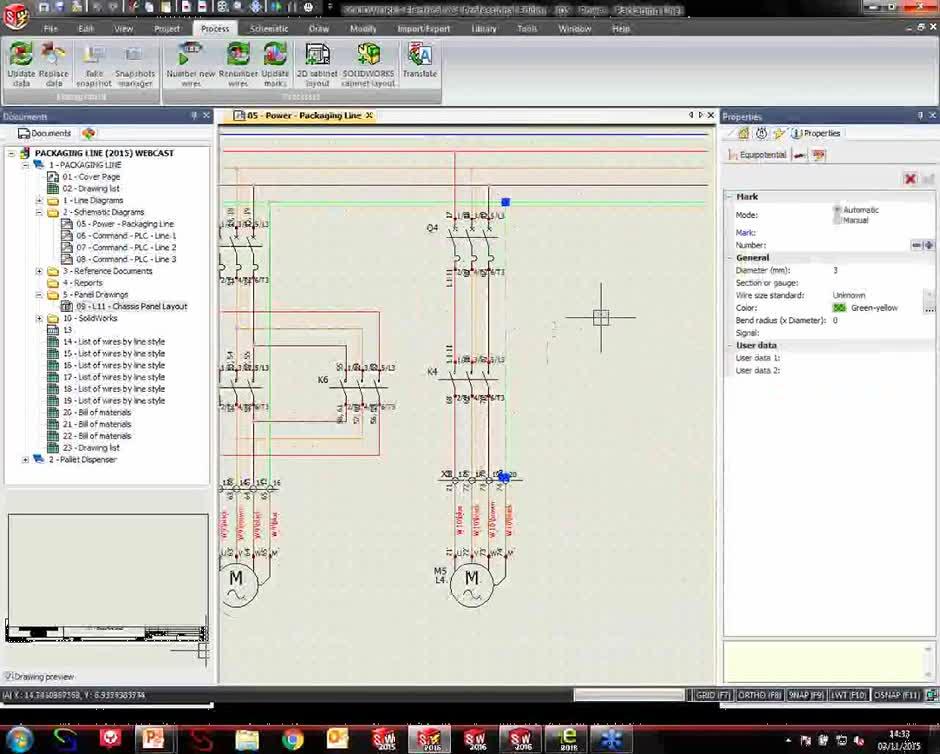Enable Manual mode for Mark
940x754 pixels.
tap(836, 218)
